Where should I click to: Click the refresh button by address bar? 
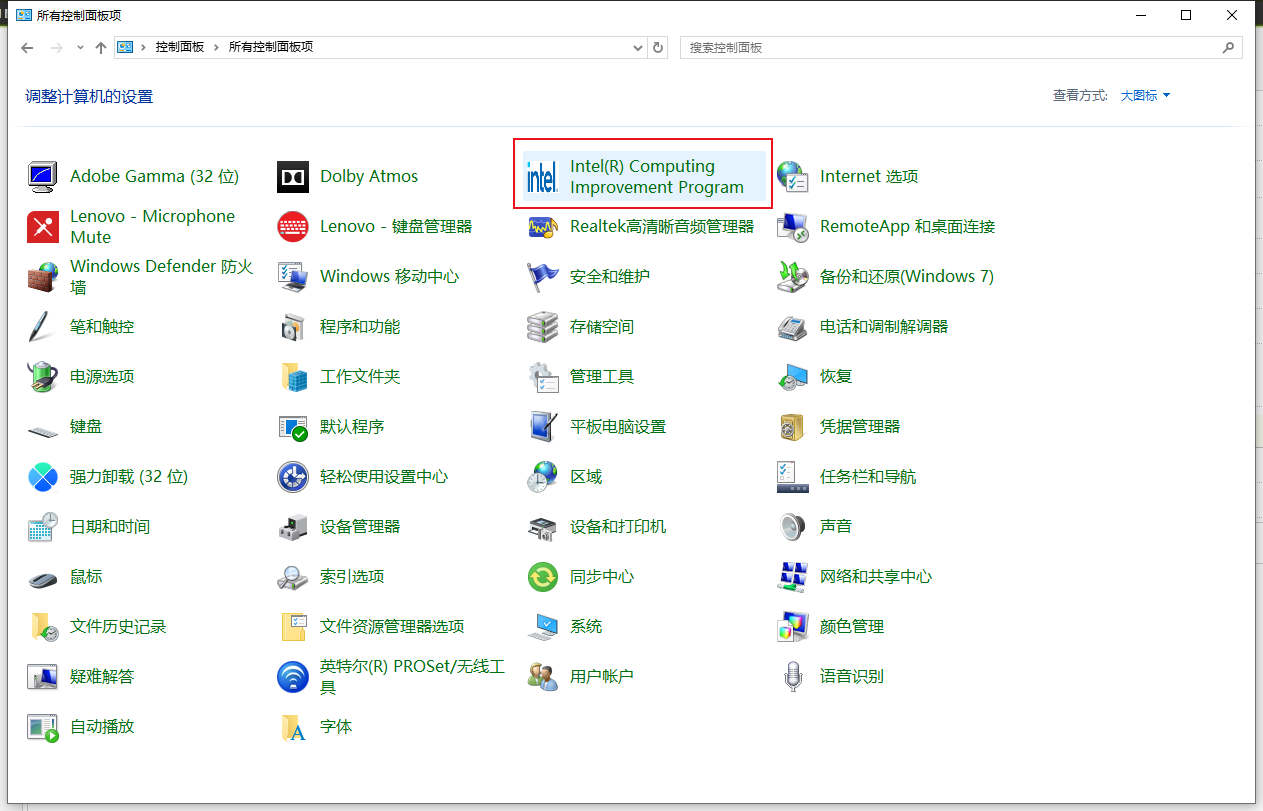coord(658,48)
